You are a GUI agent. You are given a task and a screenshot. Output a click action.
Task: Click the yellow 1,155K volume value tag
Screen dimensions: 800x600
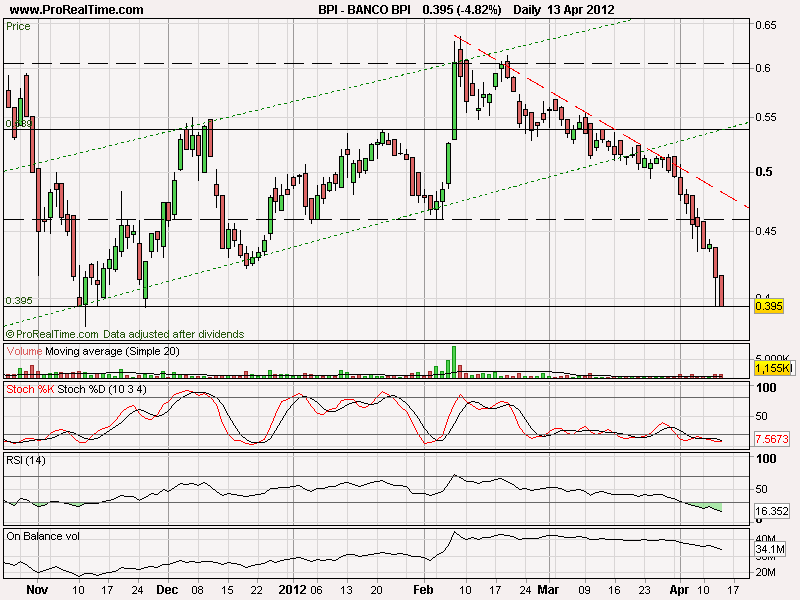[x=772, y=368]
